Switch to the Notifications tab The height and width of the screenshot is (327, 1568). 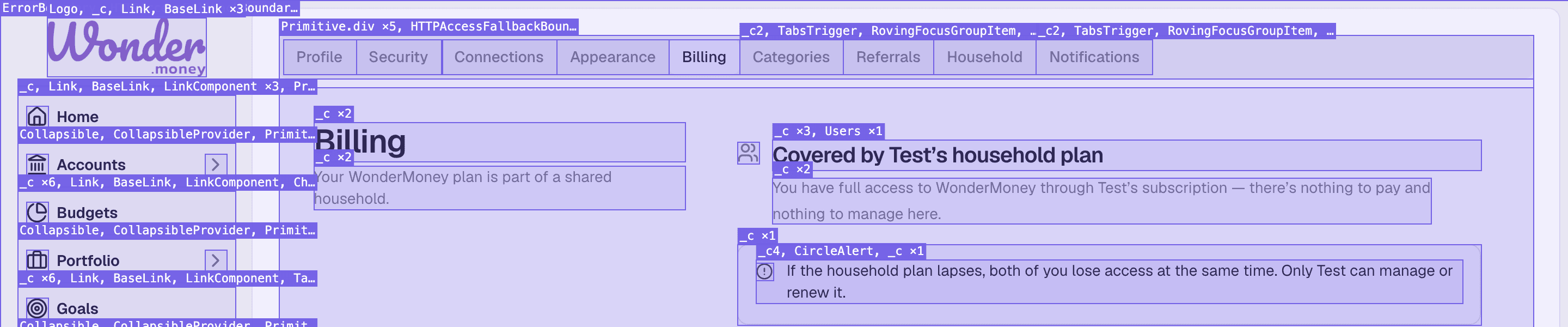[x=1094, y=57]
